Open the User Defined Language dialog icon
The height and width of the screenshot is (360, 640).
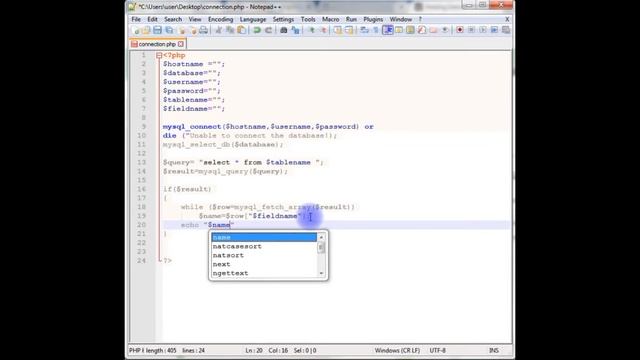(399, 30)
